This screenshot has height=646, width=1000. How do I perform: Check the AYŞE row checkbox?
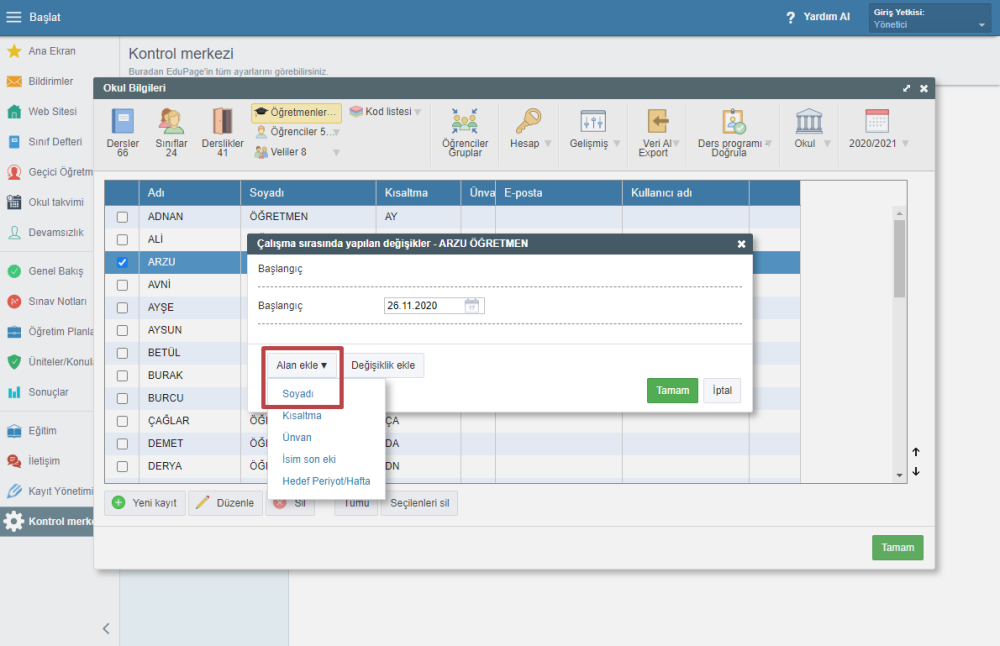[122, 307]
